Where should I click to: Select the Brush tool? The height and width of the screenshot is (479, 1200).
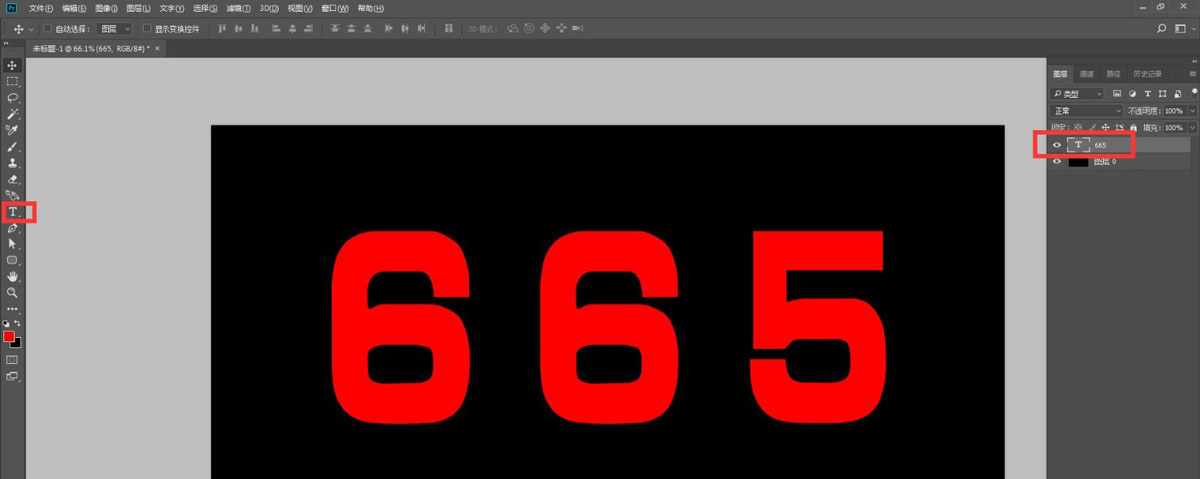click(x=13, y=146)
